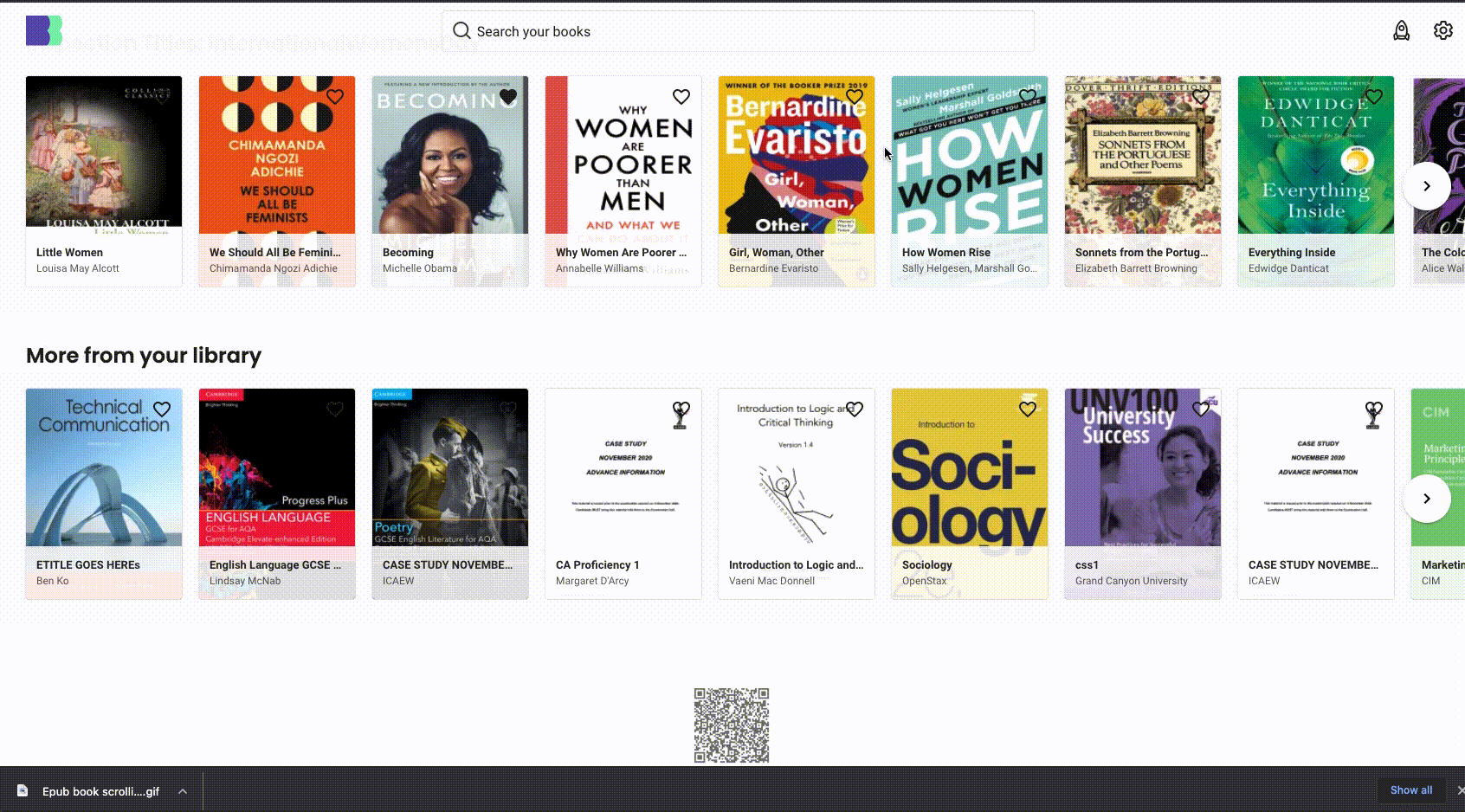Click author Grand Canyon University
Image resolution: width=1465 pixels, height=812 pixels.
click(1132, 581)
